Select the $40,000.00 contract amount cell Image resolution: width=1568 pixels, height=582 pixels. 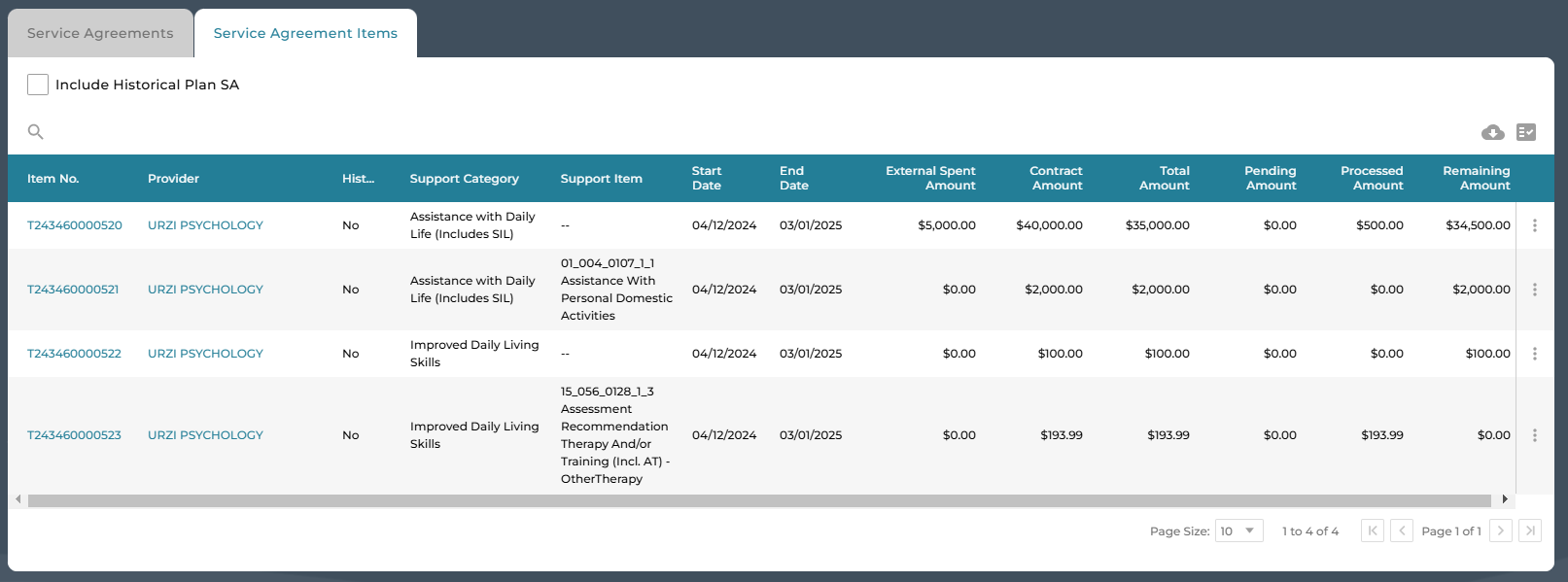tap(1050, 225)
